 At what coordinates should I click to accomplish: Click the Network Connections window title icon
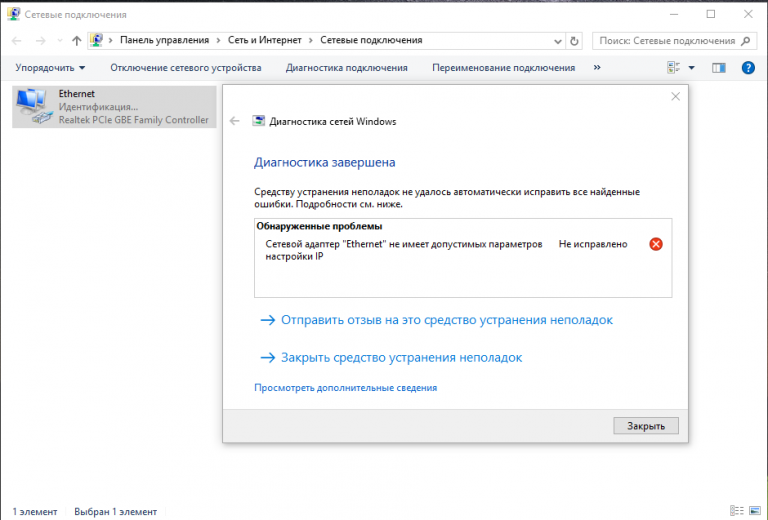[13, 14]
